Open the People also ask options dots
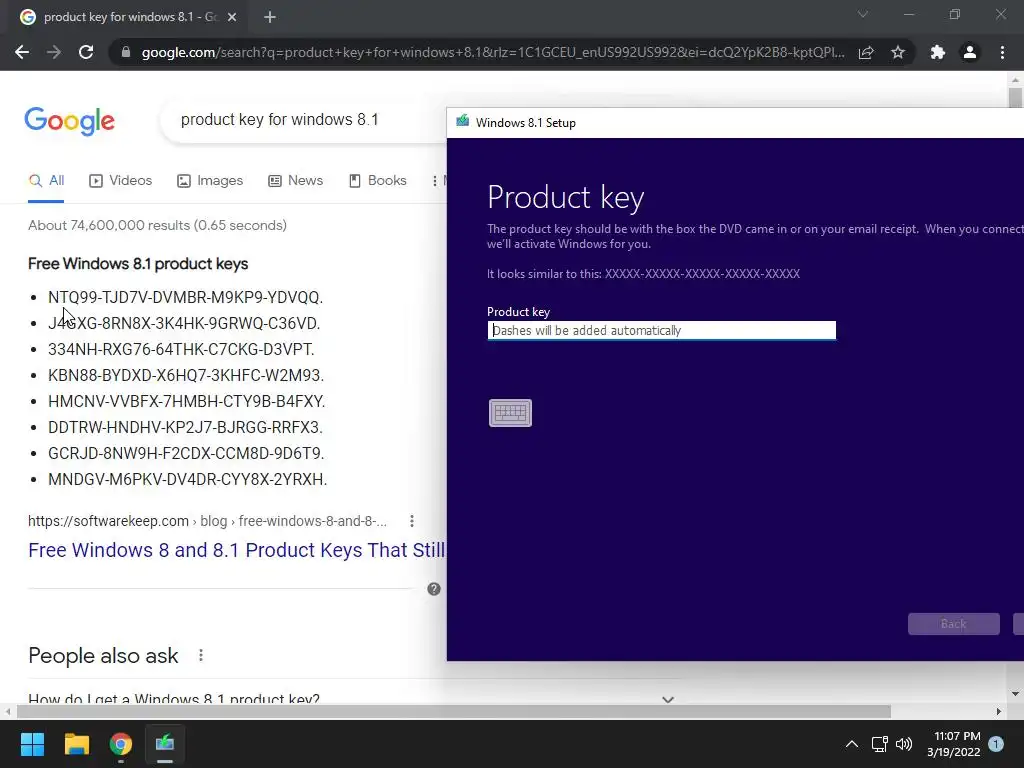1024x768 pixels. [200, 655]
